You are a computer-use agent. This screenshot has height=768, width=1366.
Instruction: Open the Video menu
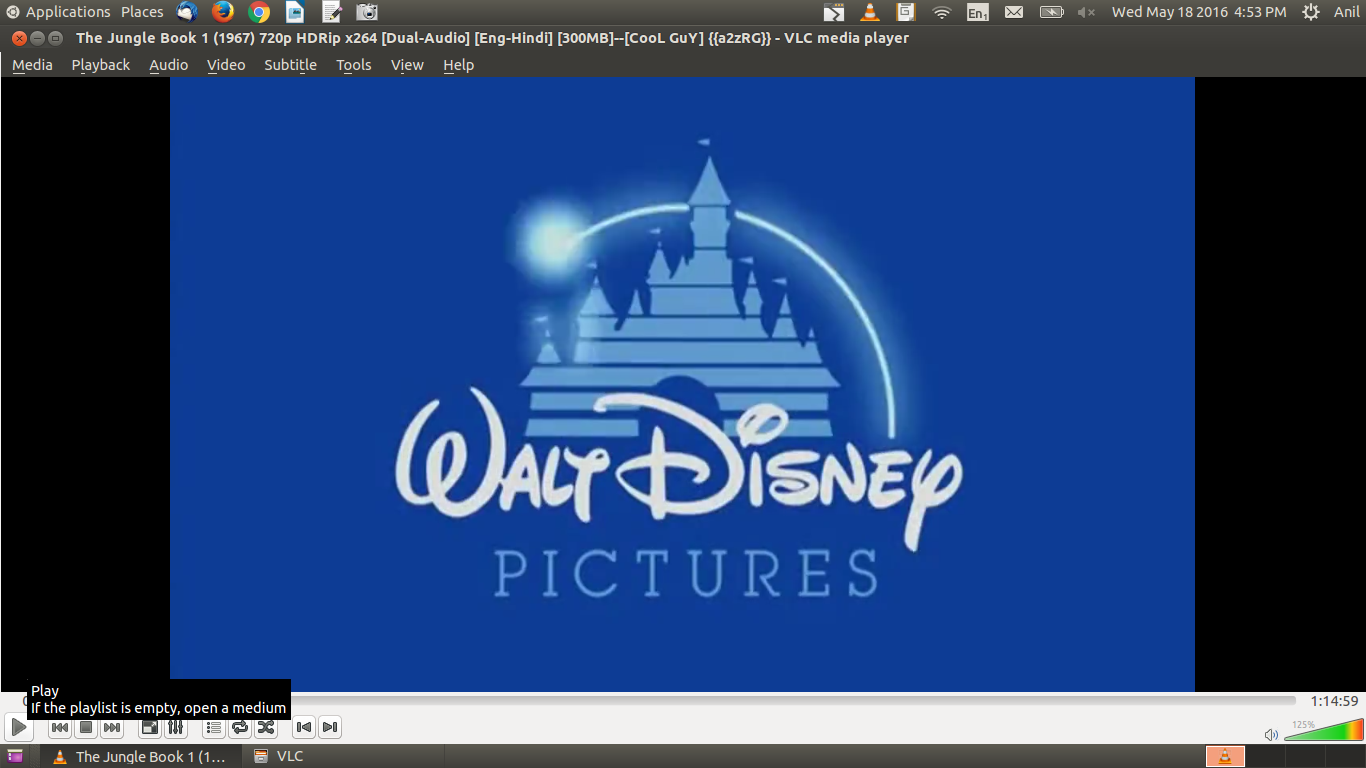[226, 65]
